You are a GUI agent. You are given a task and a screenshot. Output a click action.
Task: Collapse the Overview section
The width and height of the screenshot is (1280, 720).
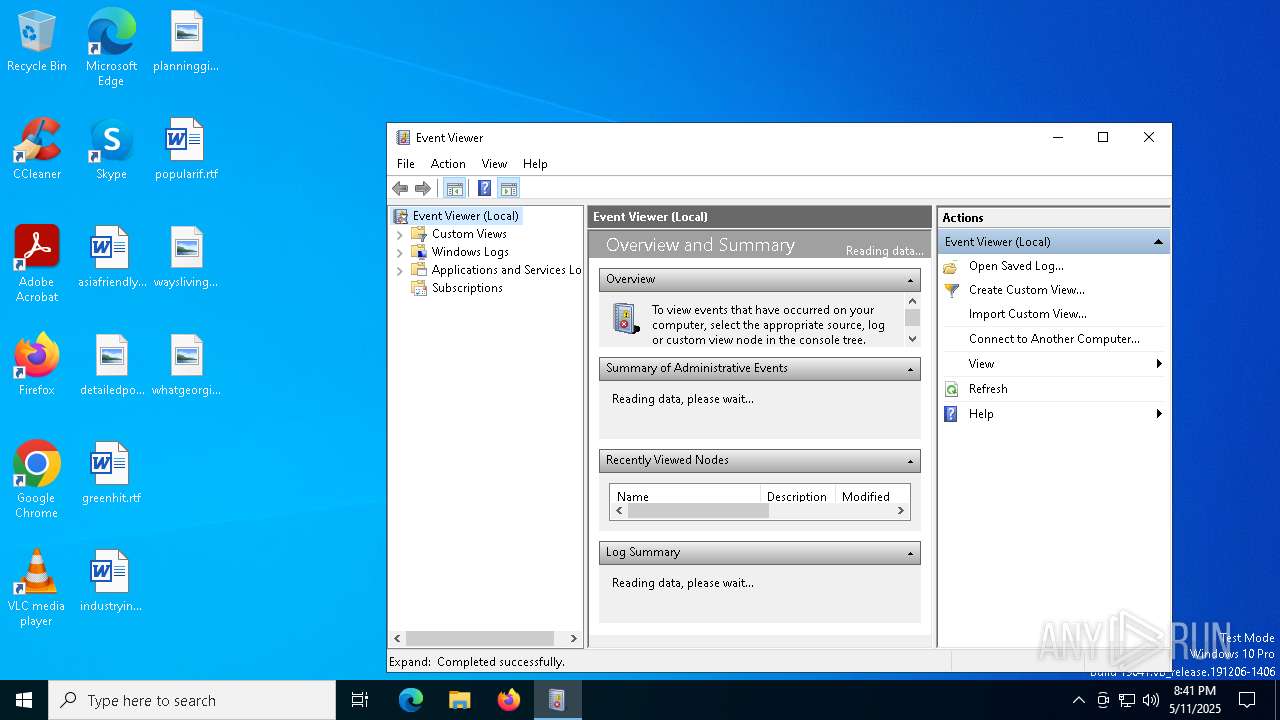pyautogui.click(x=910, y=280)
